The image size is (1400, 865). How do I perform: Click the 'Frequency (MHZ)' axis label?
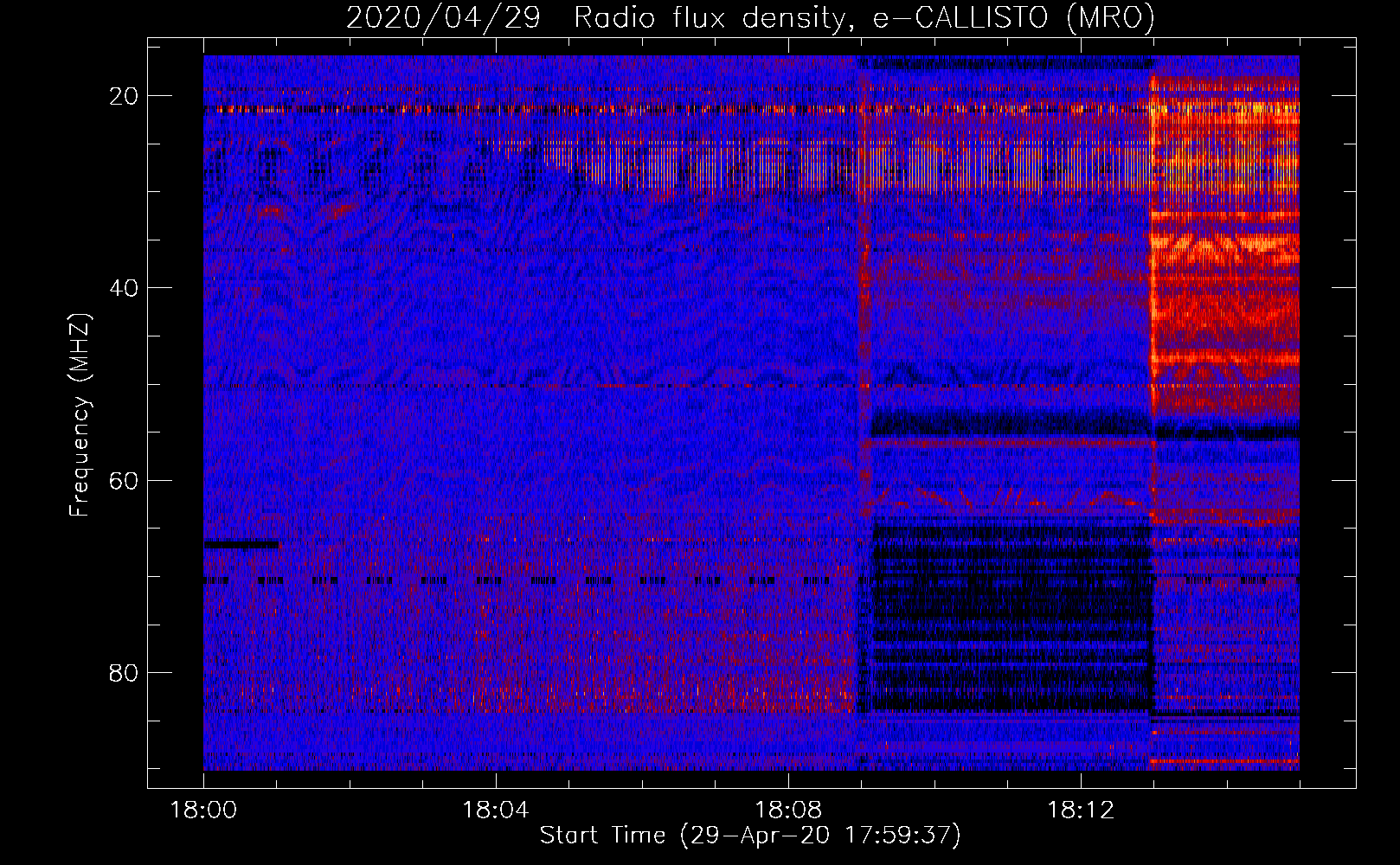click(80, 413)
